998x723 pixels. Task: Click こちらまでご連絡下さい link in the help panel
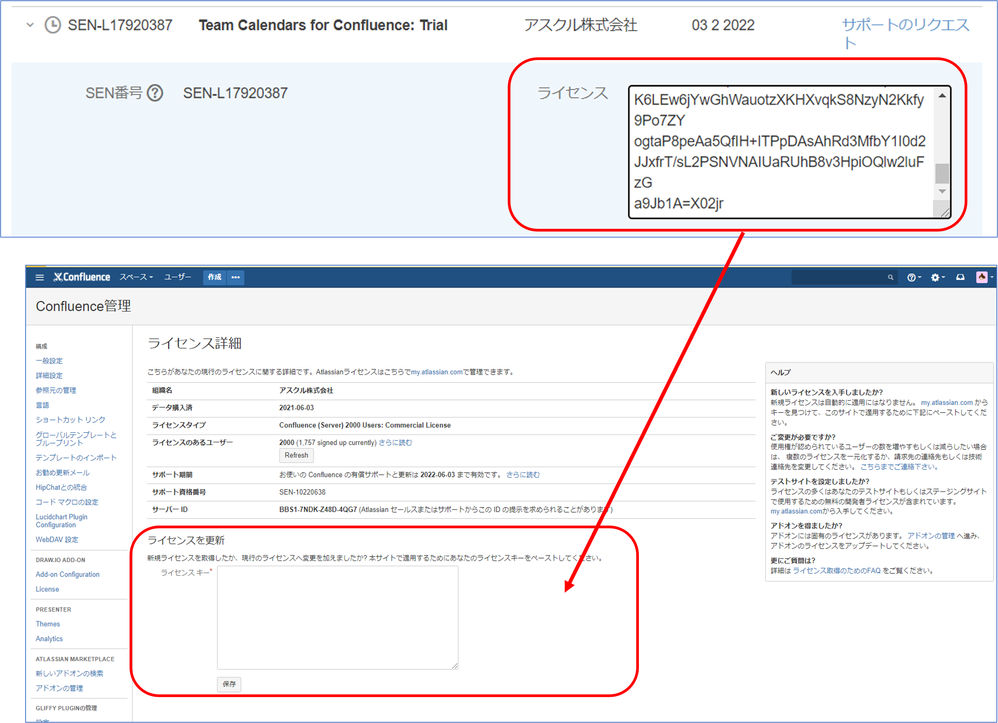coord(899,467)
